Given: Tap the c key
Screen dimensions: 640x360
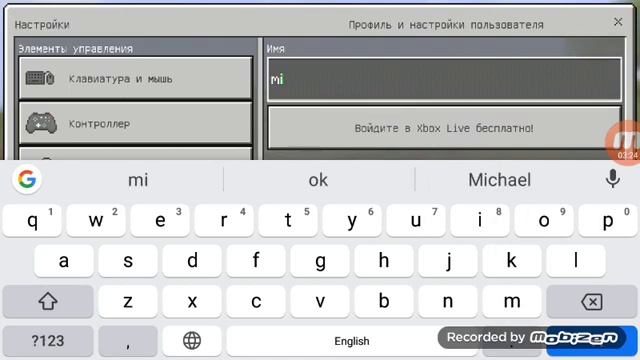Looking at the screenshot, I should pyautogui.click(x=256, y=302).
